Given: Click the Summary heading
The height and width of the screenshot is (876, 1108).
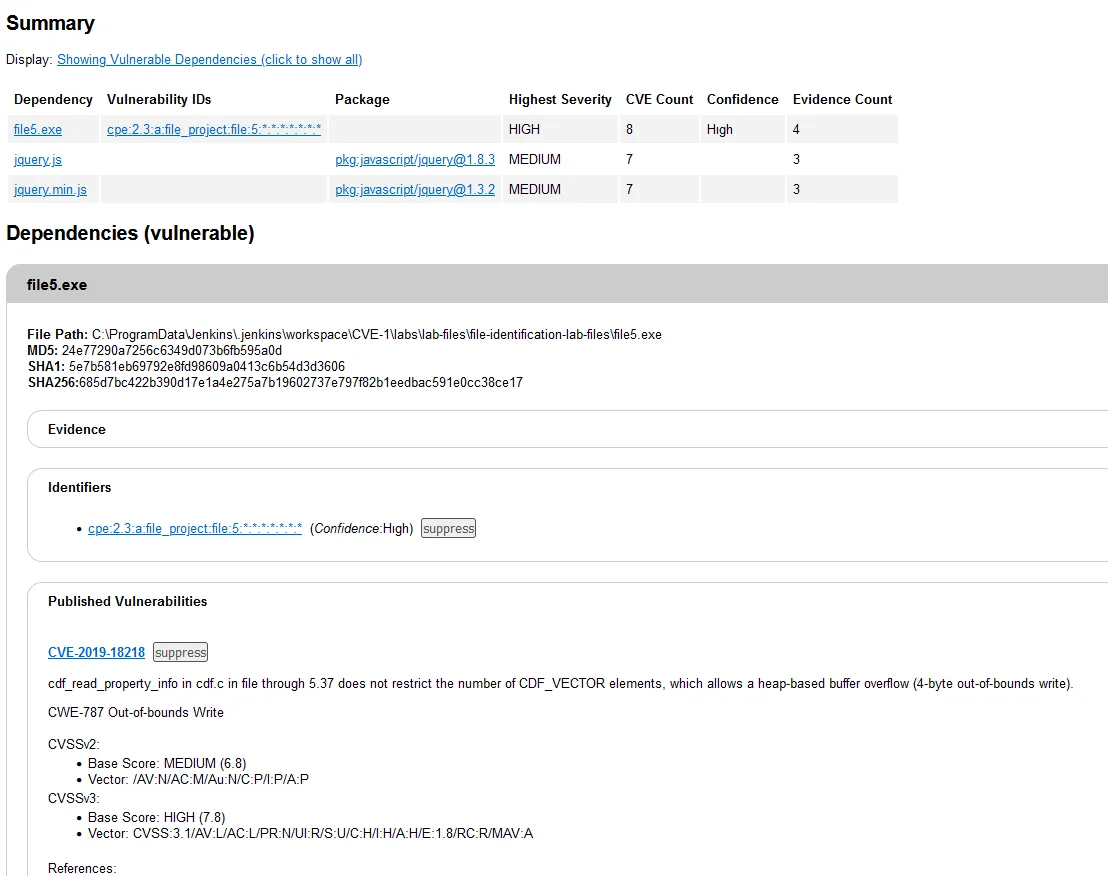Looking at the screenshot, I should (50, 23).
